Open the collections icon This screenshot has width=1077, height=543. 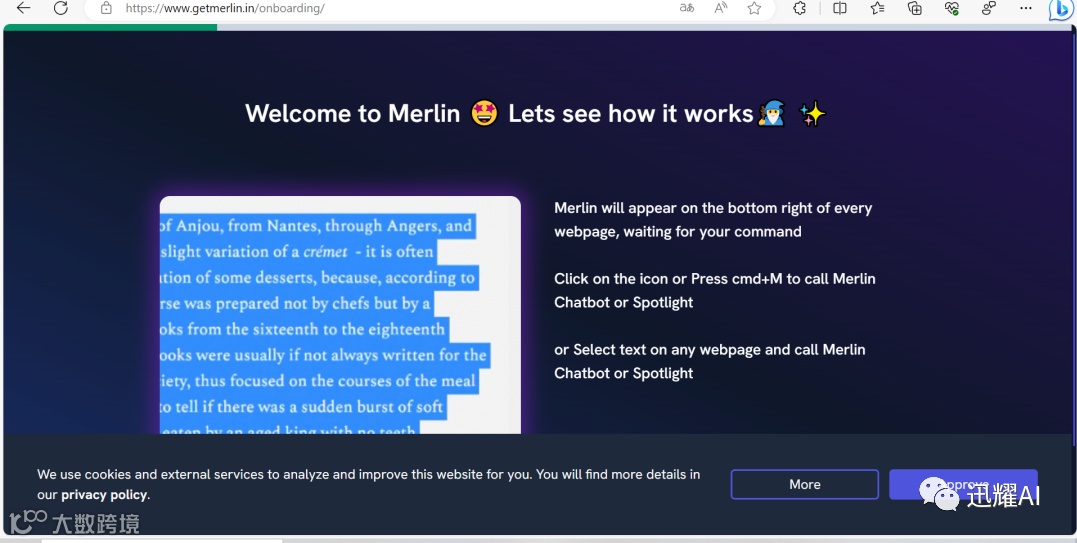point(914,8)
